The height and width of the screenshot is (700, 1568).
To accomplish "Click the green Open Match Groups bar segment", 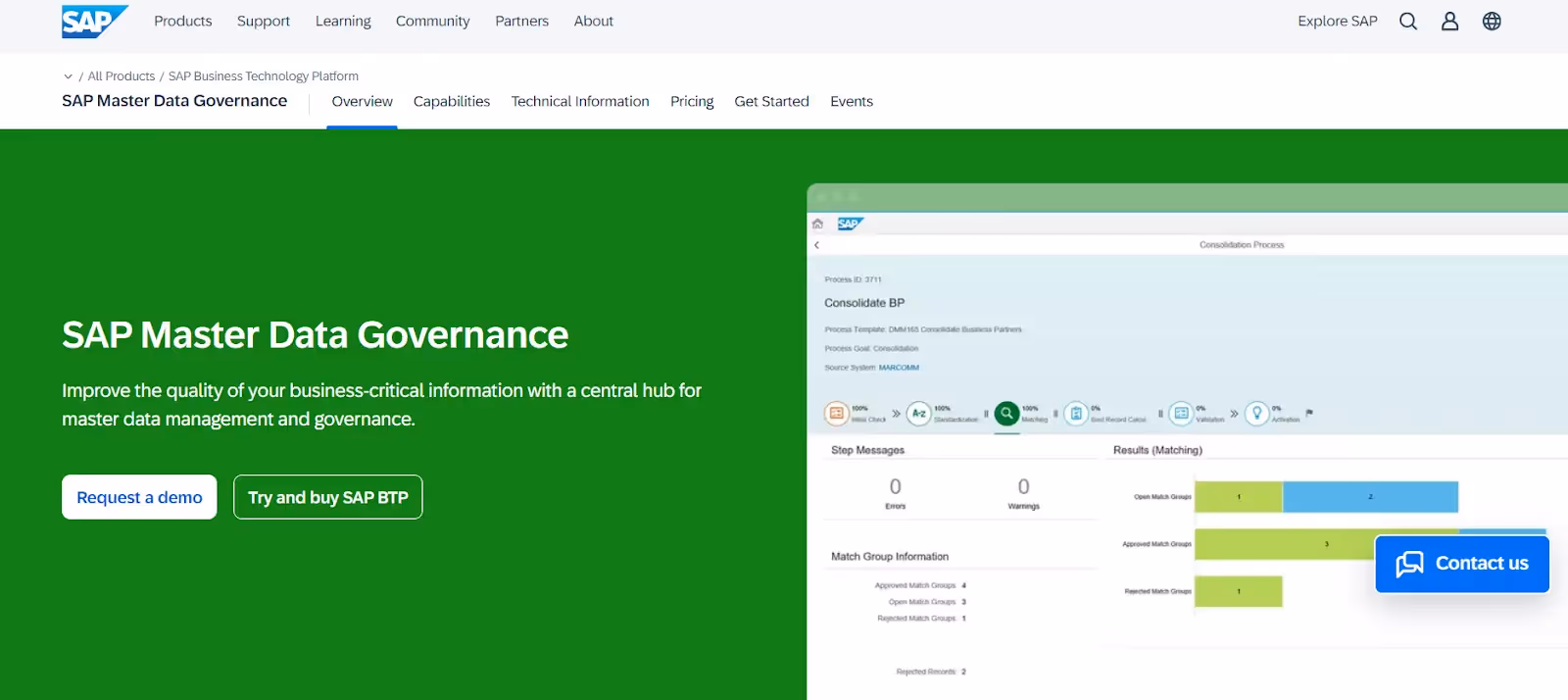I will click(1239, 497).
